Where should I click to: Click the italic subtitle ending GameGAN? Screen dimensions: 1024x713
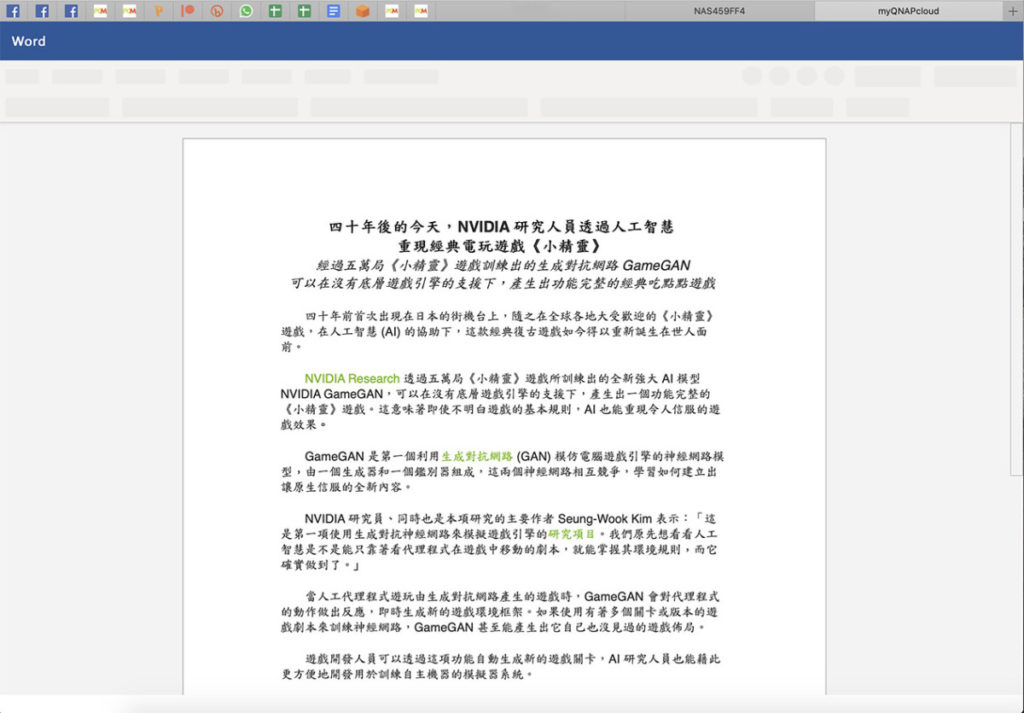point(503,265)
